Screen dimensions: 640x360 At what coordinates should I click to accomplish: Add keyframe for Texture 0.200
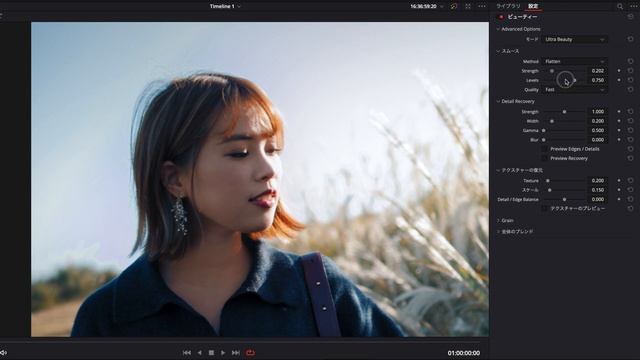619,180
